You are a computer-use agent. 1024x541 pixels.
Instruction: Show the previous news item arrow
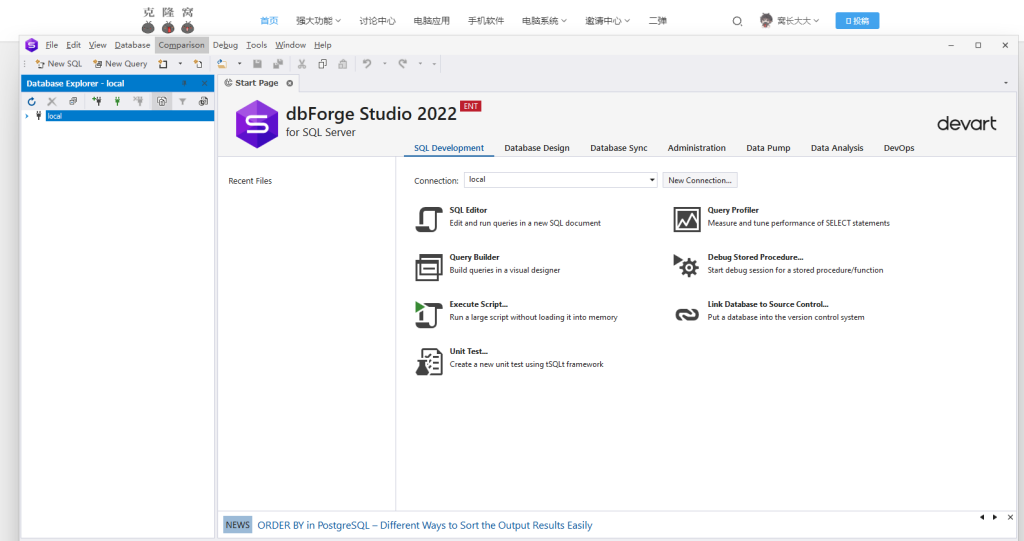click(x=982, y=517)
